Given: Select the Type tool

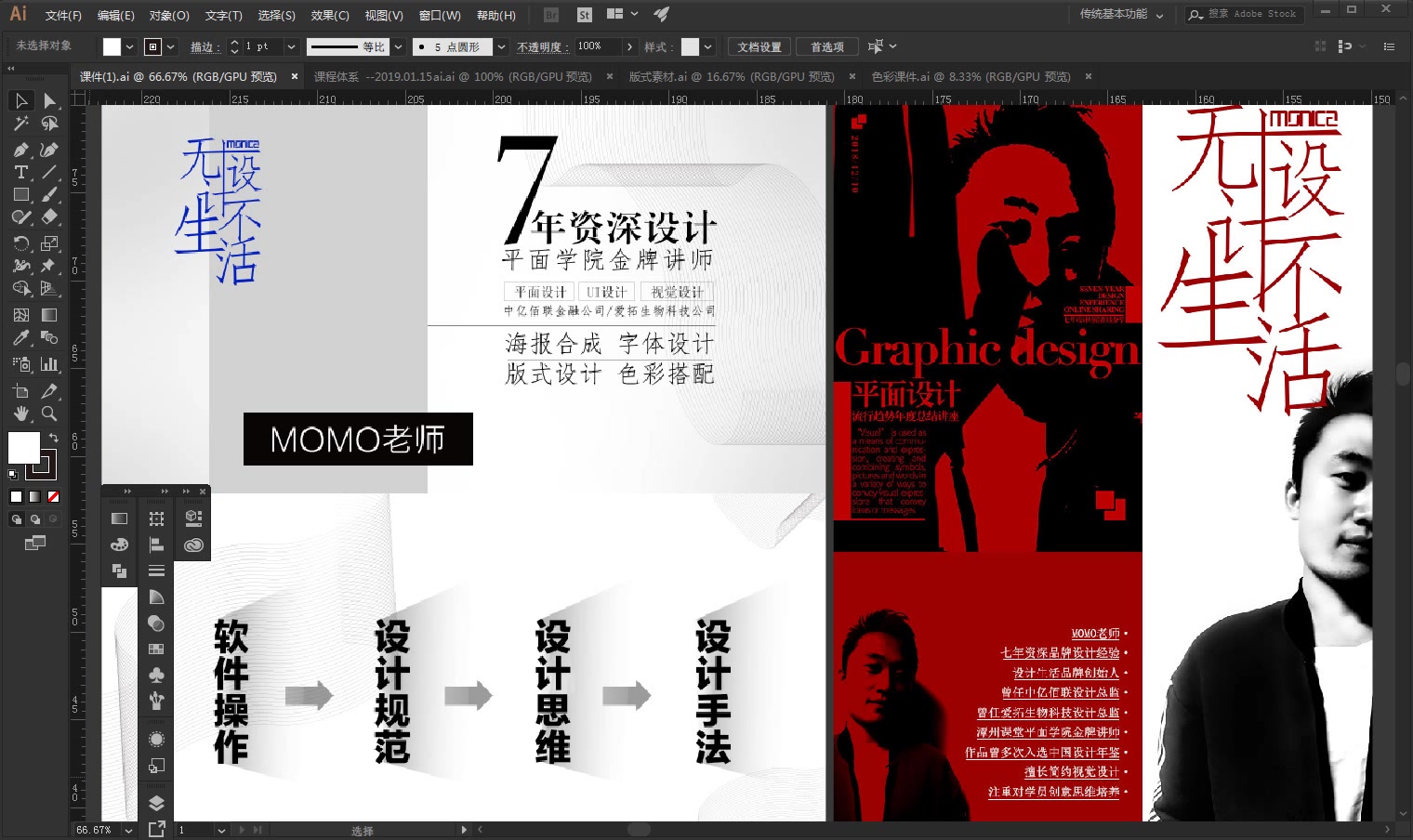Looking at the screenshot, I should tap(20, 171).
